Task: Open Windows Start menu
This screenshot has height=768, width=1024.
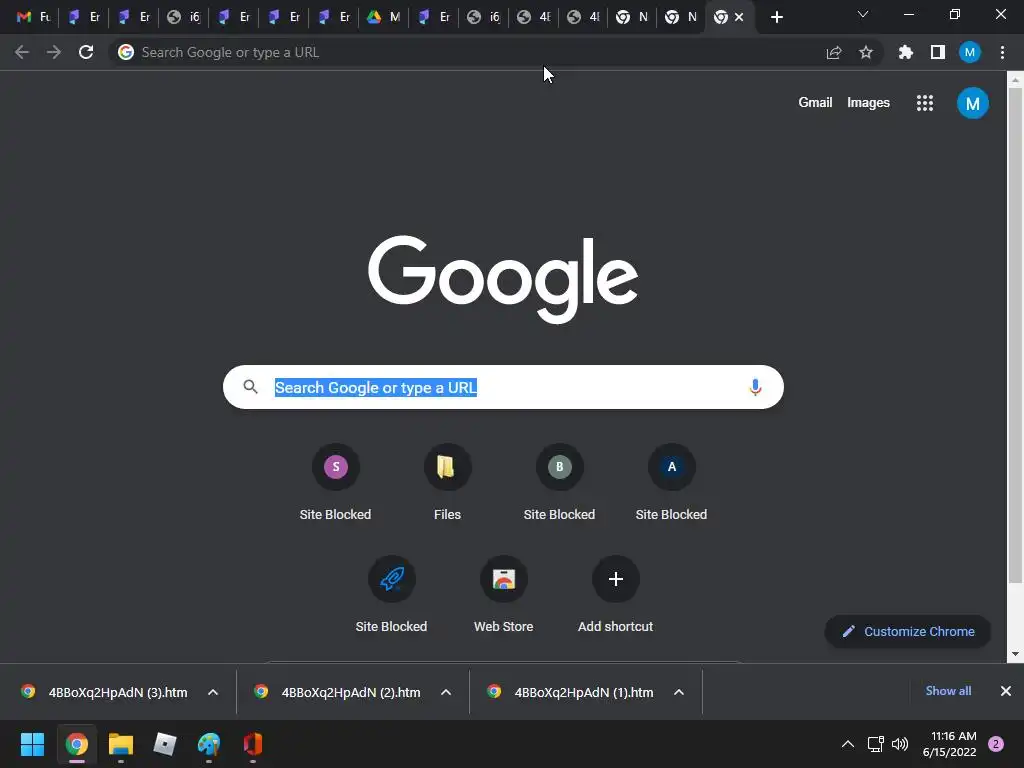Action: (32, 744)
